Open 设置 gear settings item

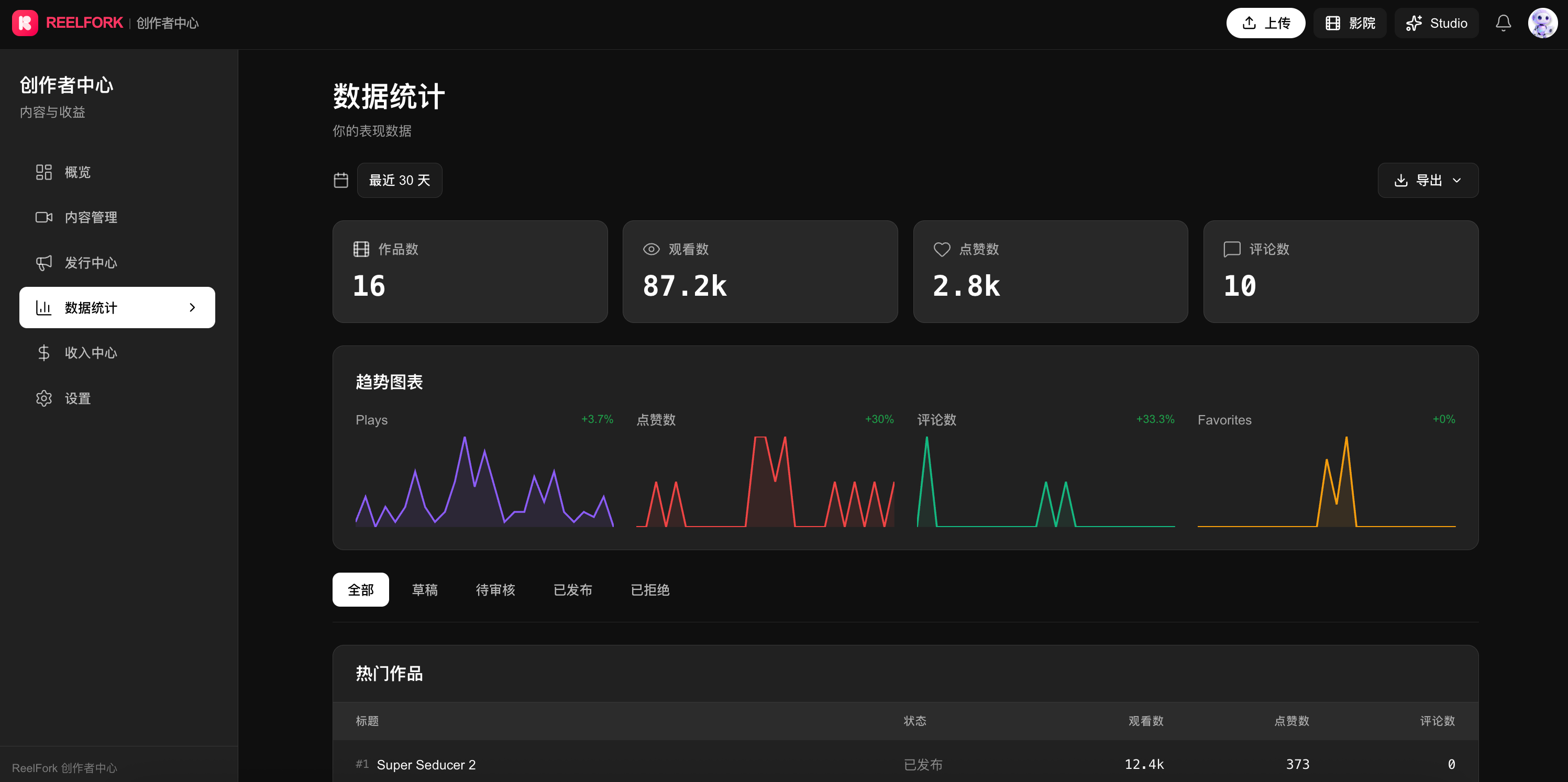[117, 398]
